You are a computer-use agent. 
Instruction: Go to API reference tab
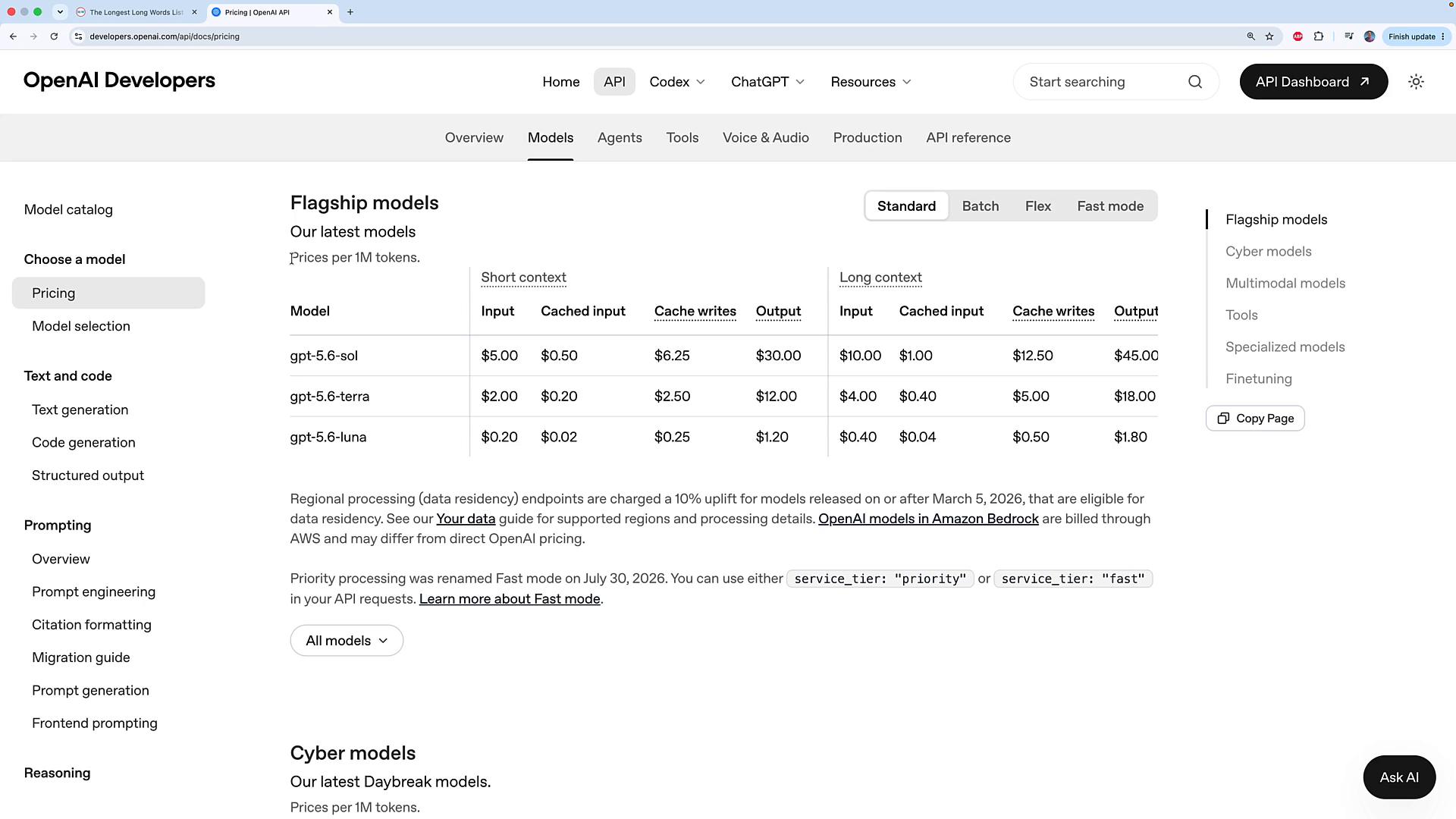(968, 138)
